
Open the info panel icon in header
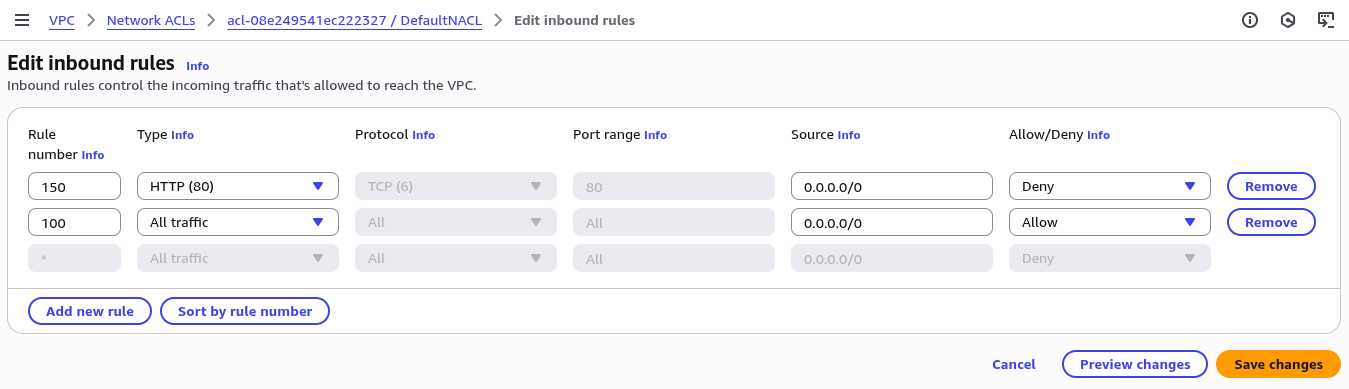[1249, 20]
